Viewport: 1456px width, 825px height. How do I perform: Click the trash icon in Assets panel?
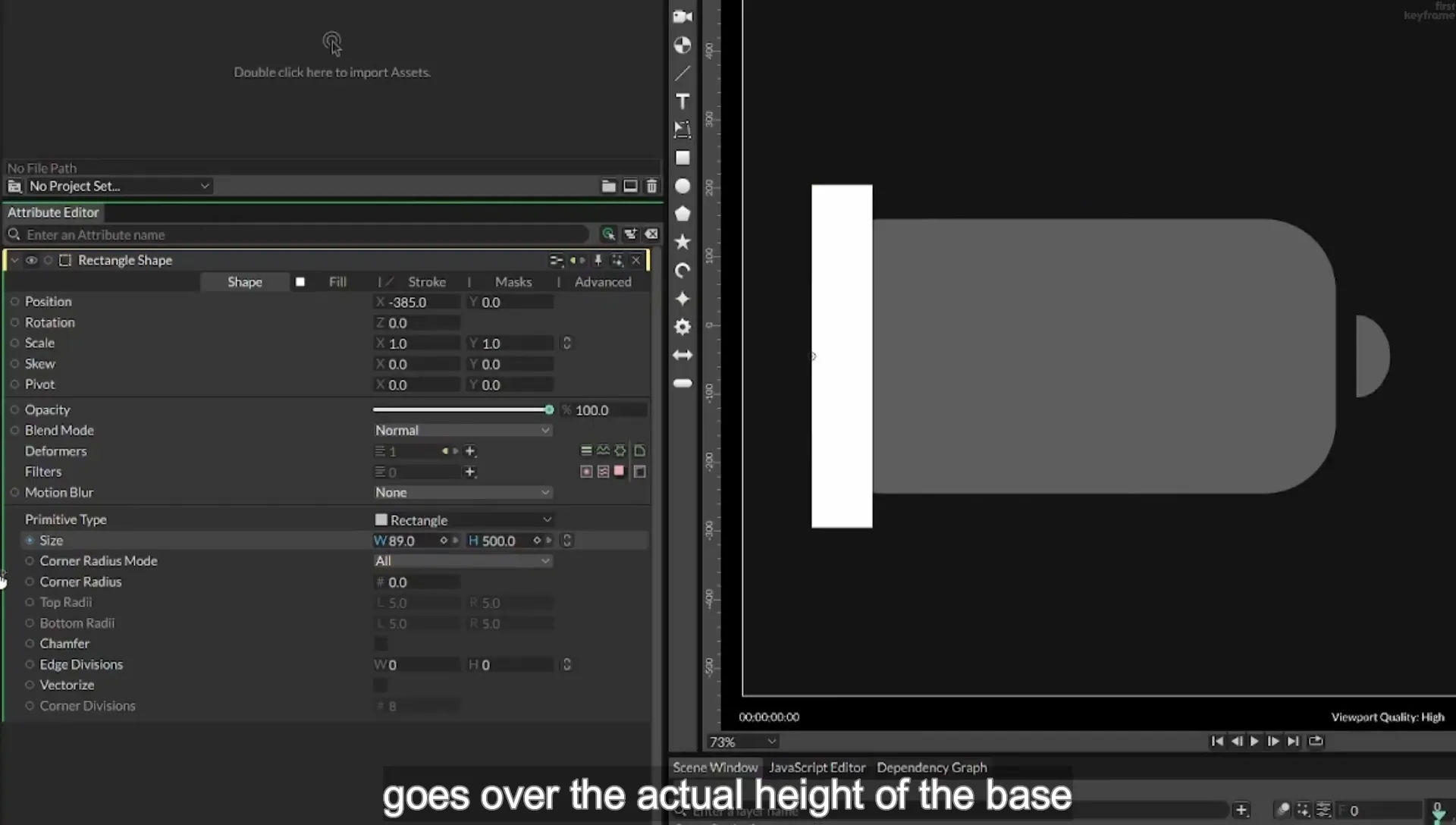[651, 186]
